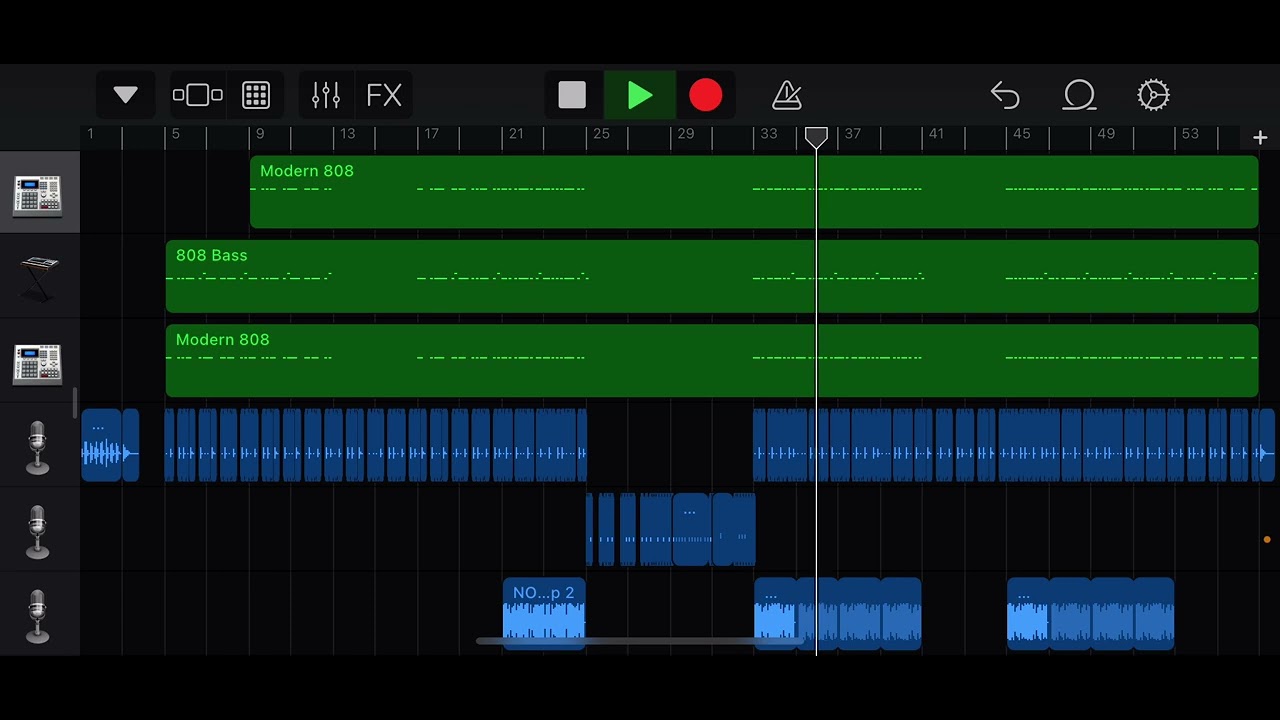Tap bar 49 on the ruler
The image size is (1280, 720).
click(1105, 134)
